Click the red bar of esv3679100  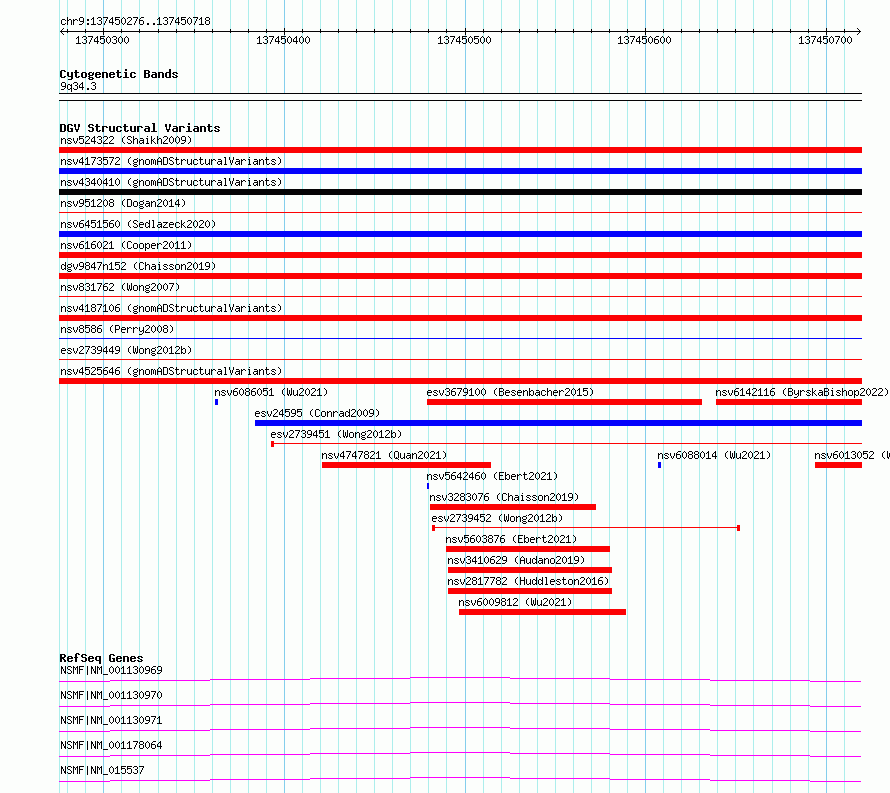coord(564,402)
